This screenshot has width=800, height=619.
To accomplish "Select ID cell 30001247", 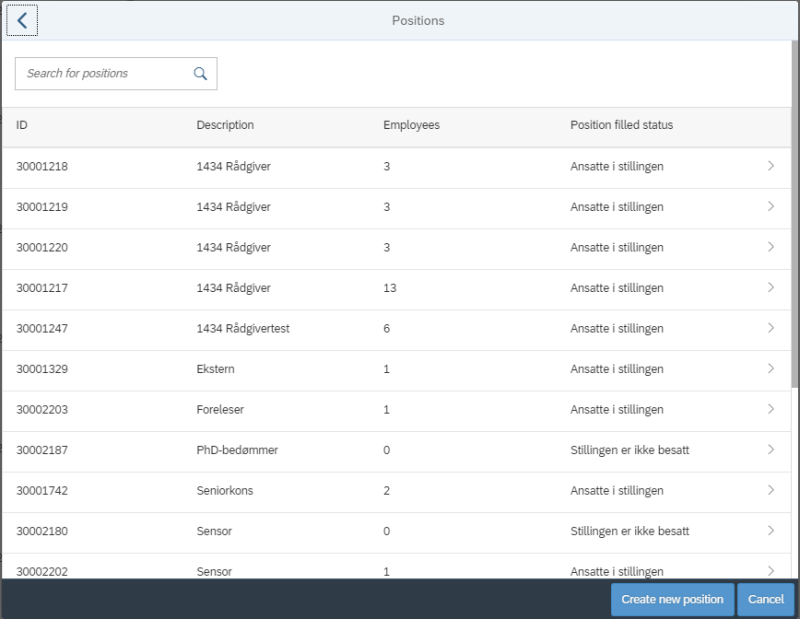I will (x=42, y=329).
